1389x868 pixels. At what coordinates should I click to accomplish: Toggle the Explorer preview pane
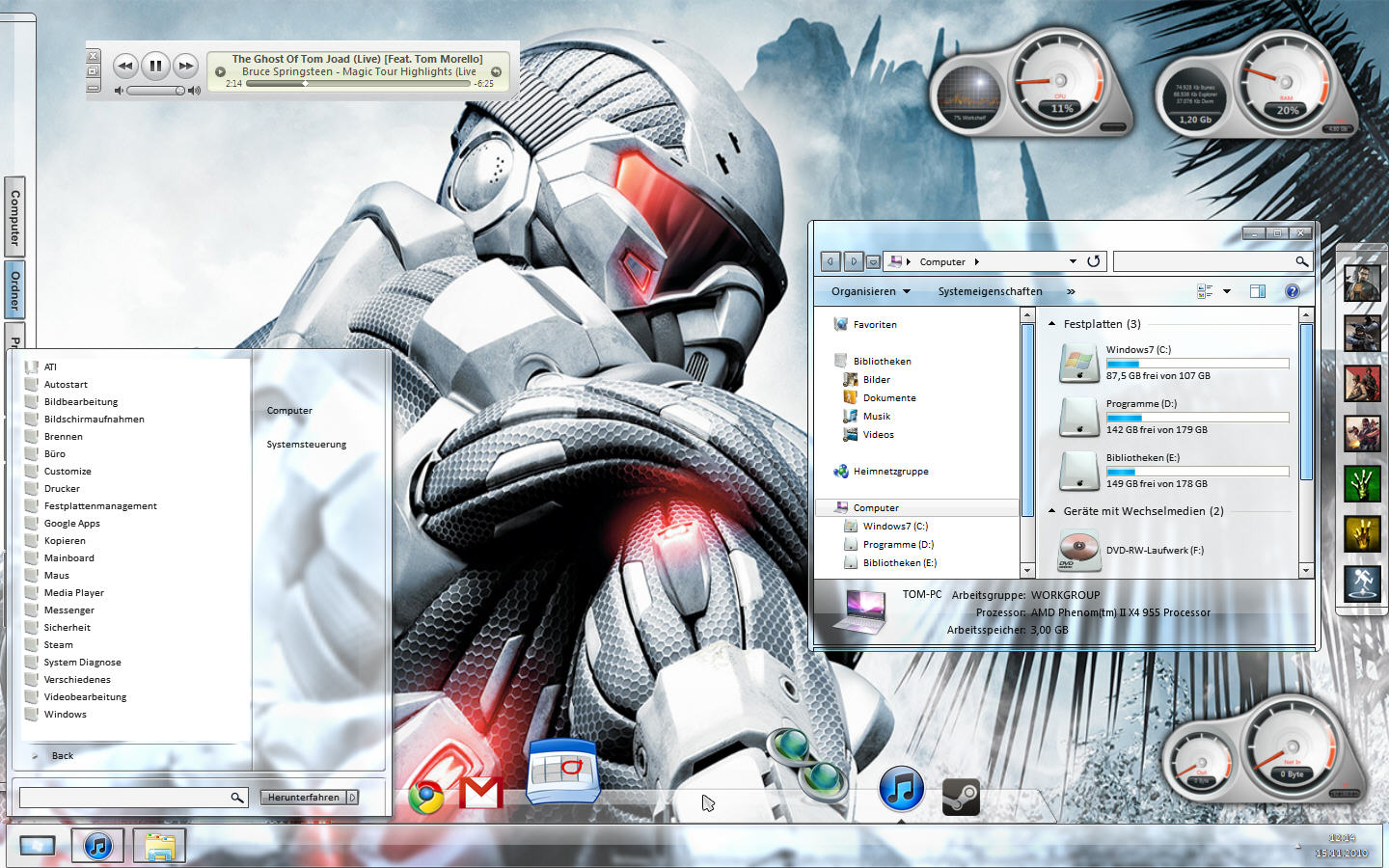(x=1258, y=291)
